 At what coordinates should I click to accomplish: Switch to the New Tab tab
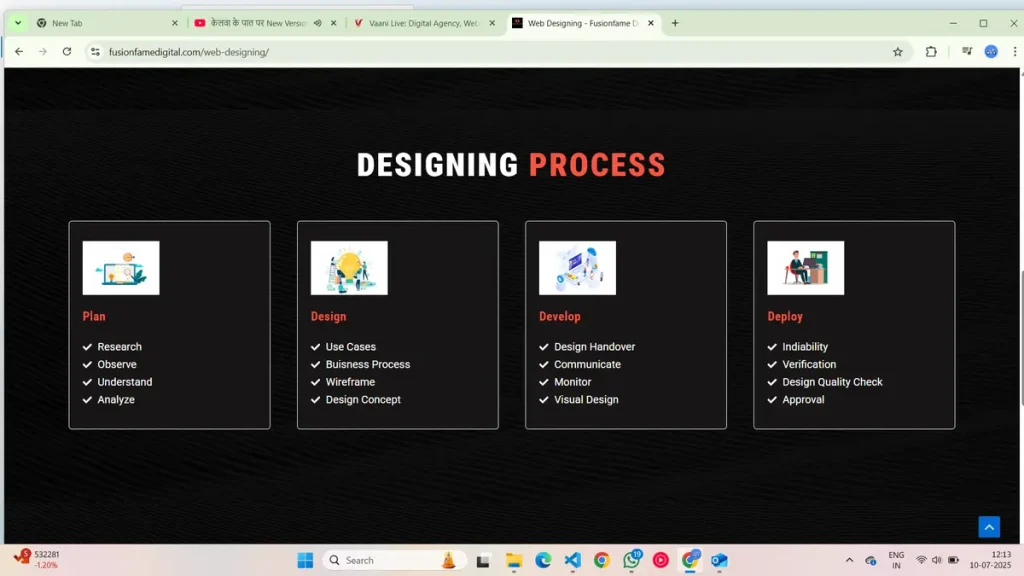pos(108,23)
